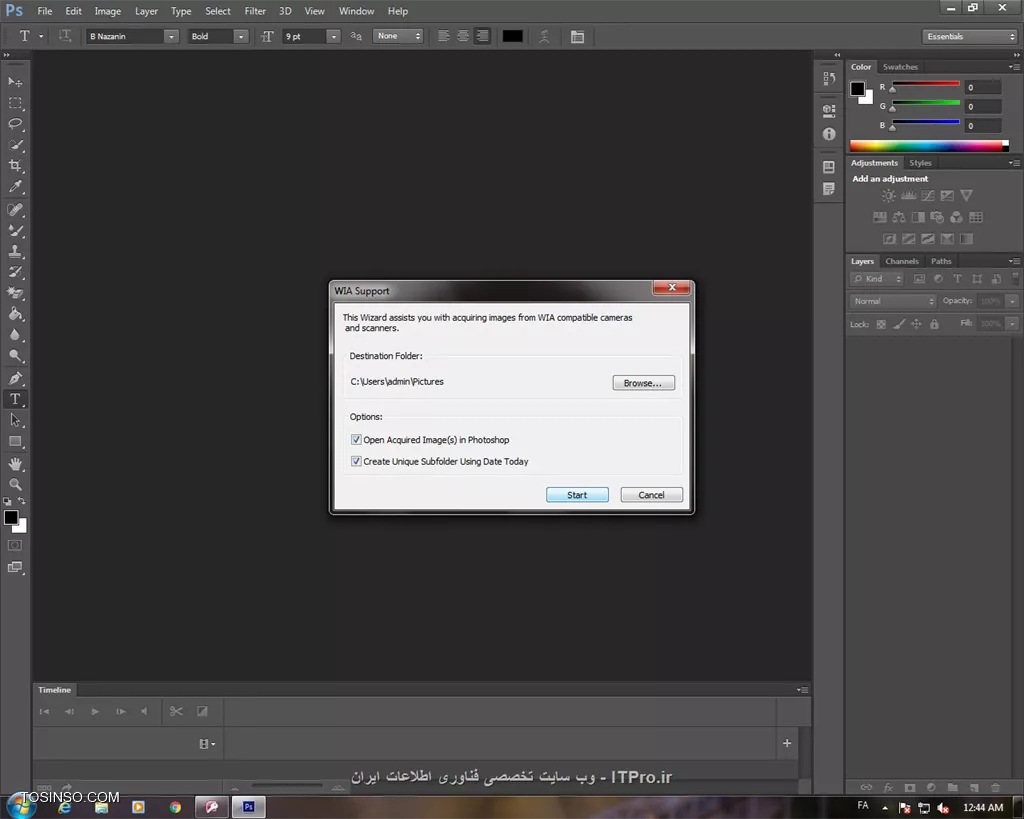The width and height of the screenshot is (1024, 819).
Task: Click Cancel in WIA Support dialog
Action: pyautogui.click(x=651, y=495)
